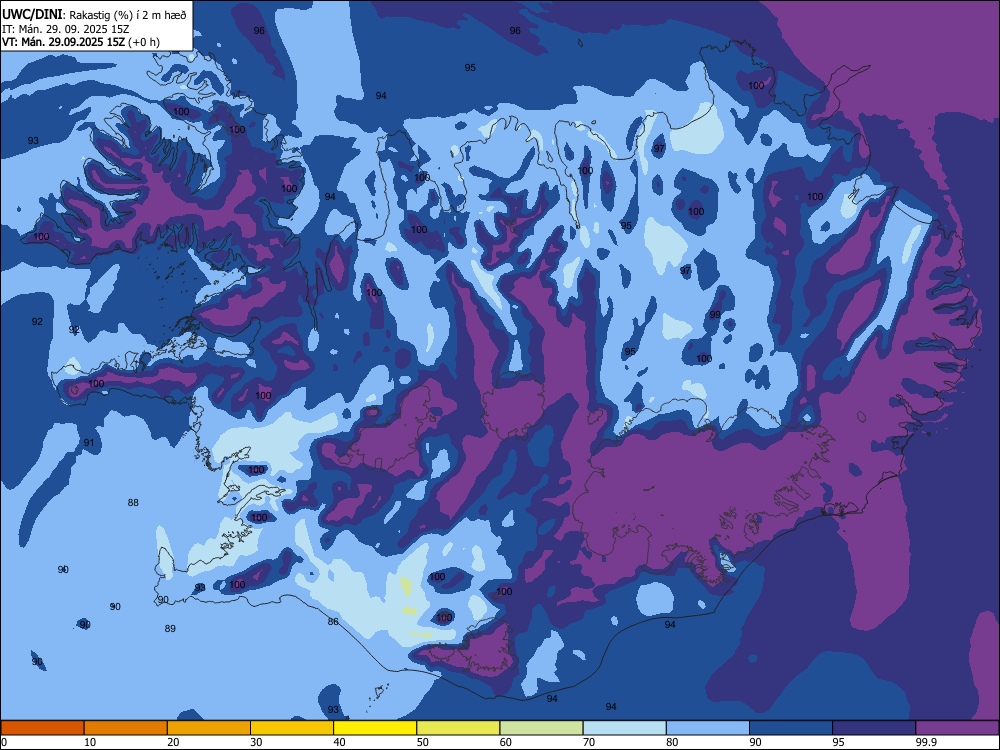1000x750 pixels.
Task: Click the medium blue 90–95 legend swatch
Action: (791, 728)
